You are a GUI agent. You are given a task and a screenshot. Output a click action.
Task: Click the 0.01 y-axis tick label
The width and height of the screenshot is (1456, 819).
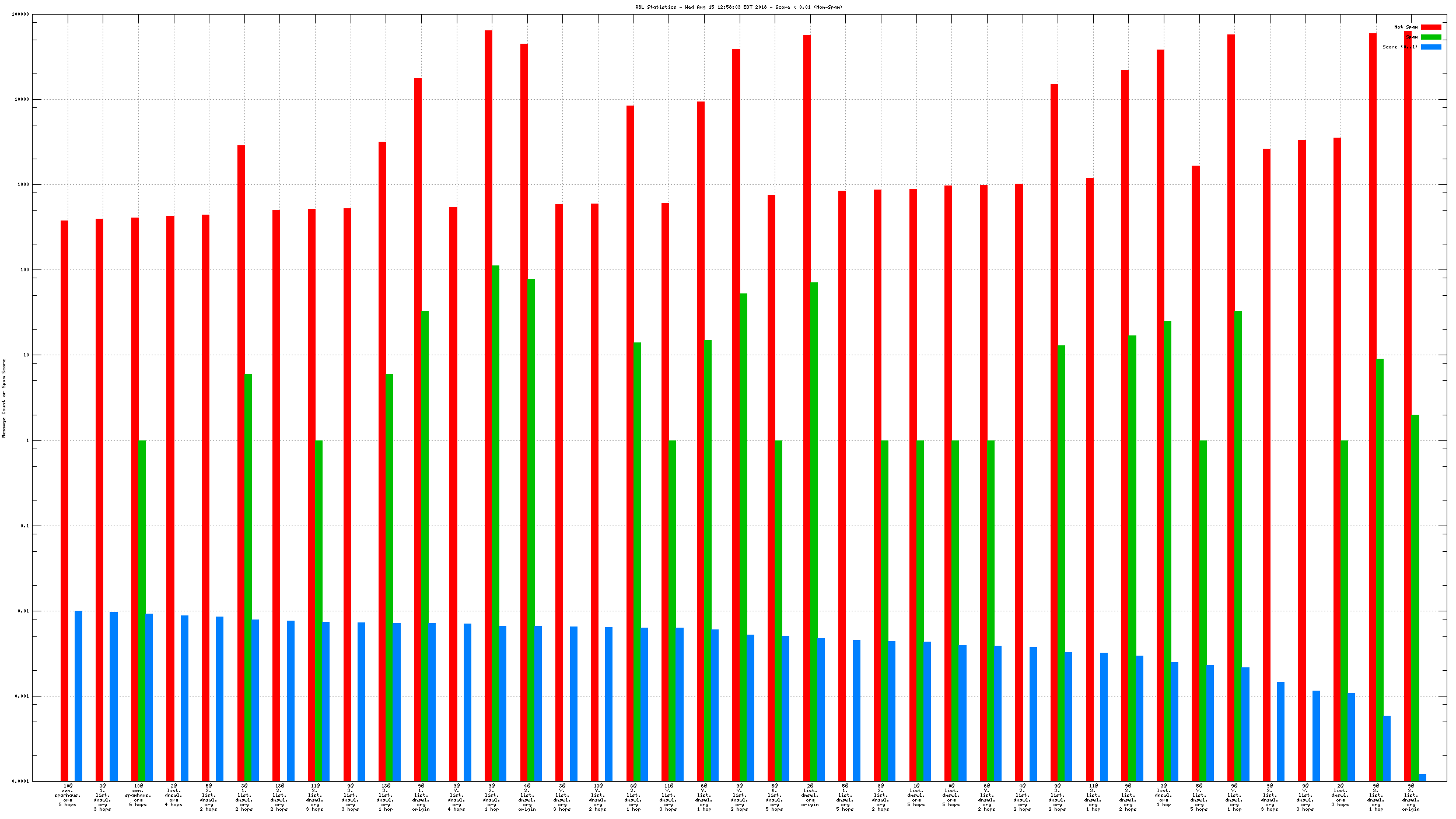[x=23, y=611]
